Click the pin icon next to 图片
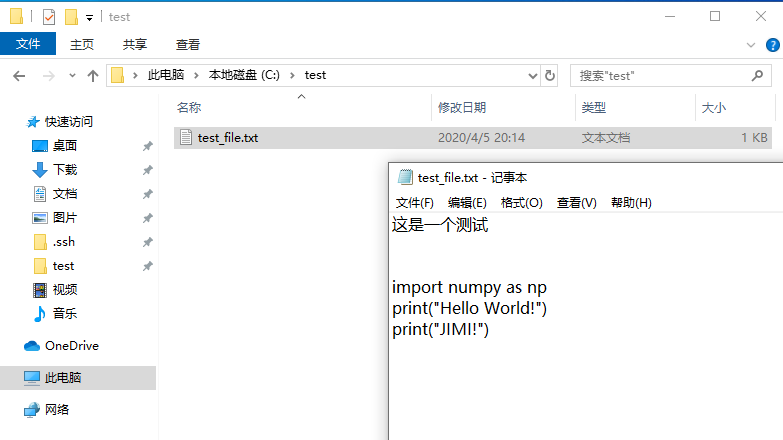 147,218
